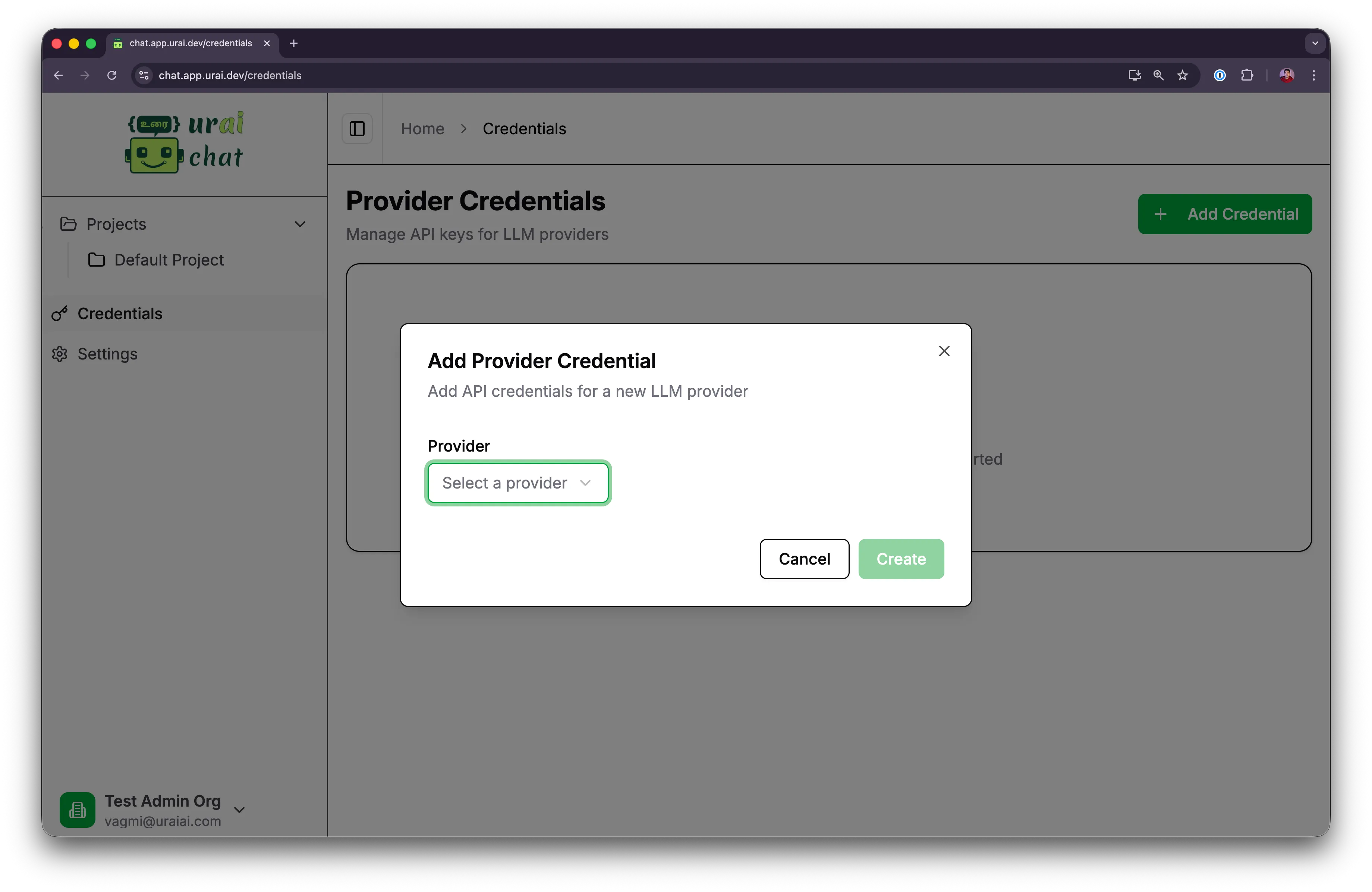Click vagmi@uraiai.com email text
Screen dimensions: 1372x892
(x=163, y=821)
